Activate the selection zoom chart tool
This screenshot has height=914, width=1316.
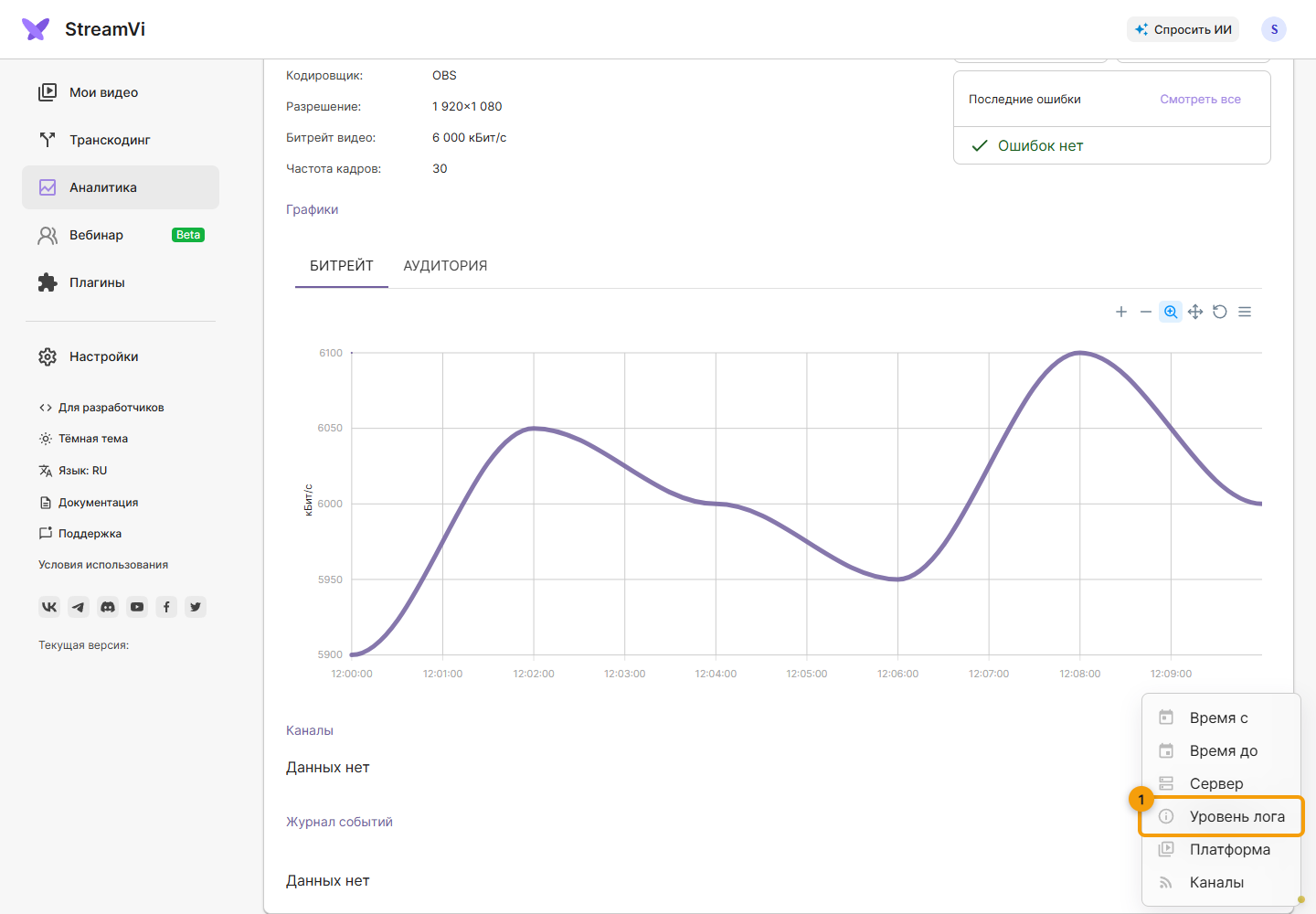point(1171,312)
